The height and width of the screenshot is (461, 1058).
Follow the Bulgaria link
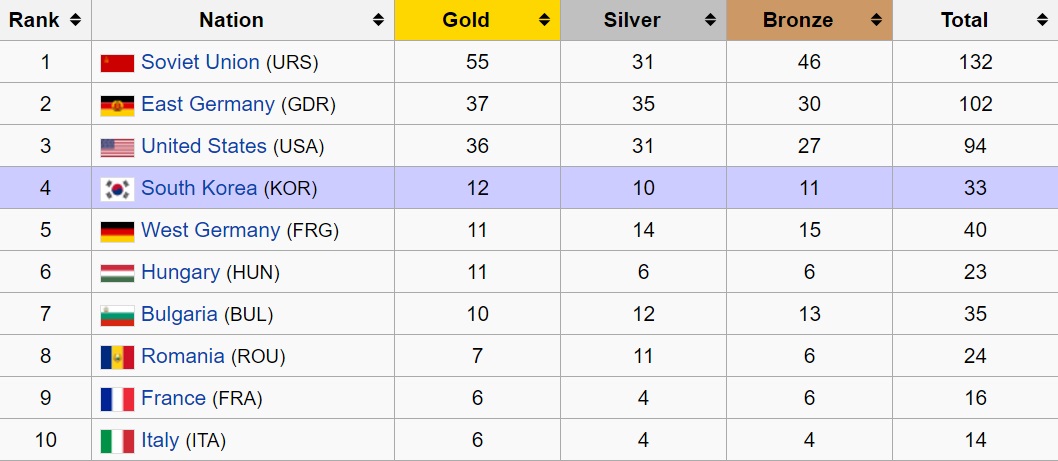[179, 314]
